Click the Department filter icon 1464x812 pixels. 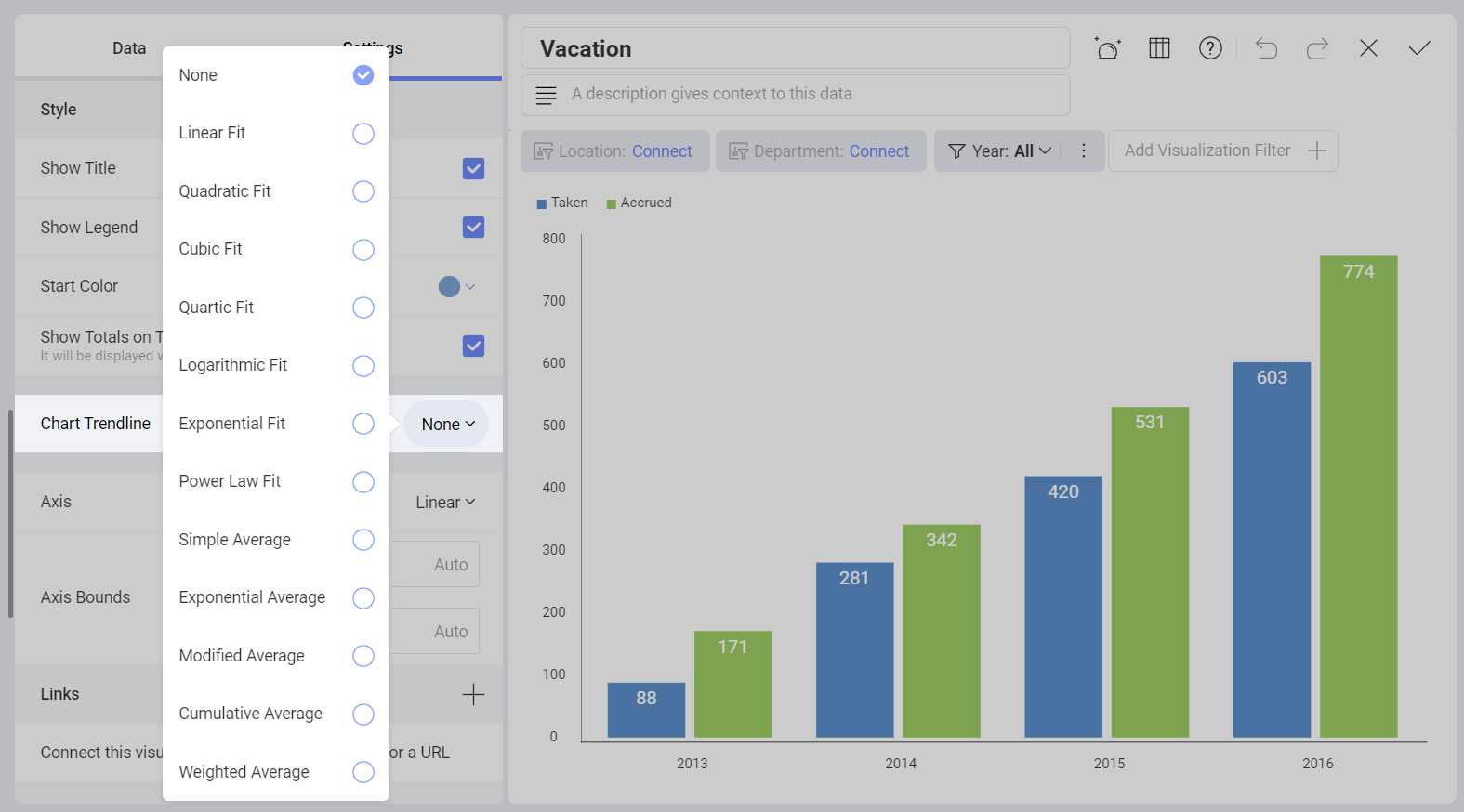739,151
